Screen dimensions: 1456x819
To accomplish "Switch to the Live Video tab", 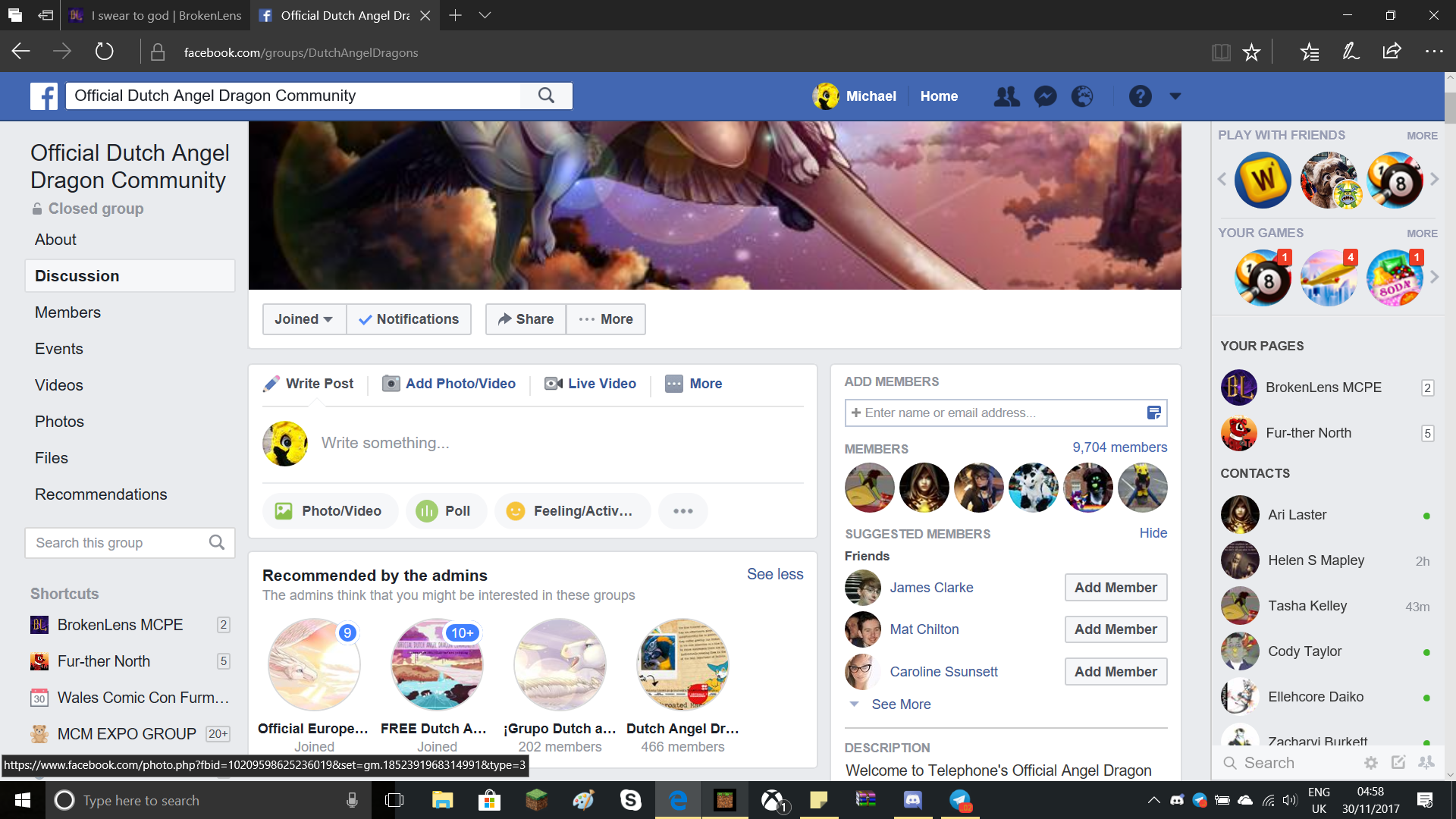I will pos(591,384).
